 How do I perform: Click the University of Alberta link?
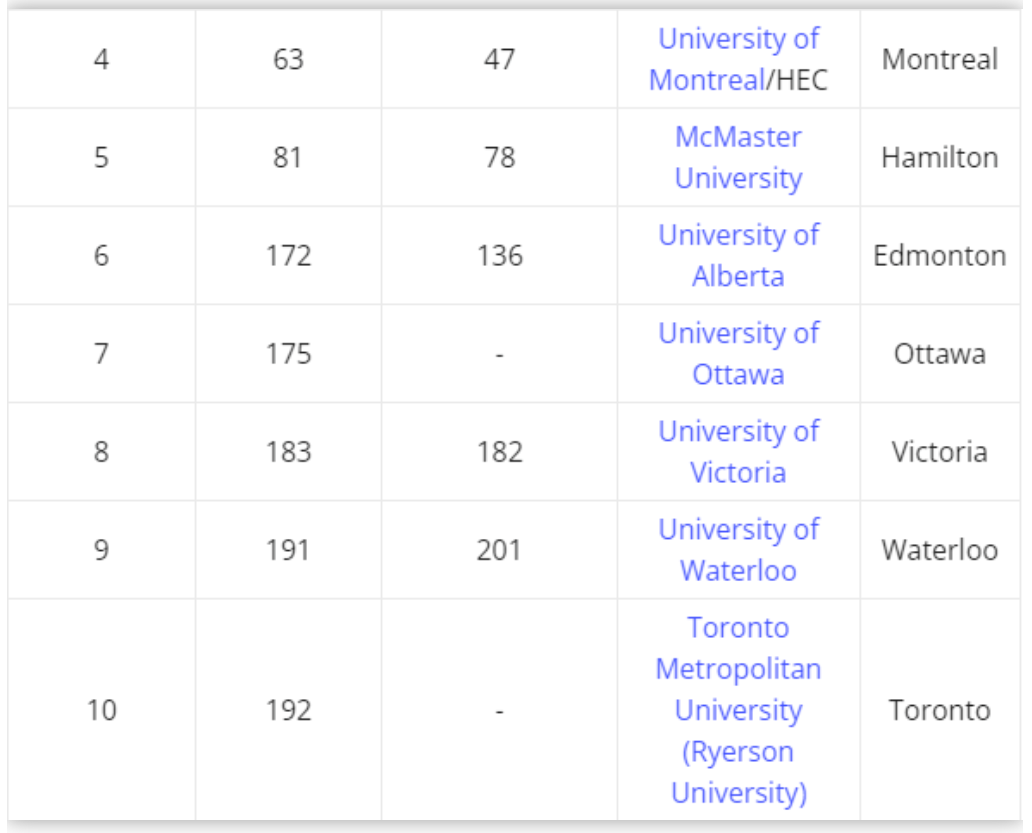pos(738,255)
